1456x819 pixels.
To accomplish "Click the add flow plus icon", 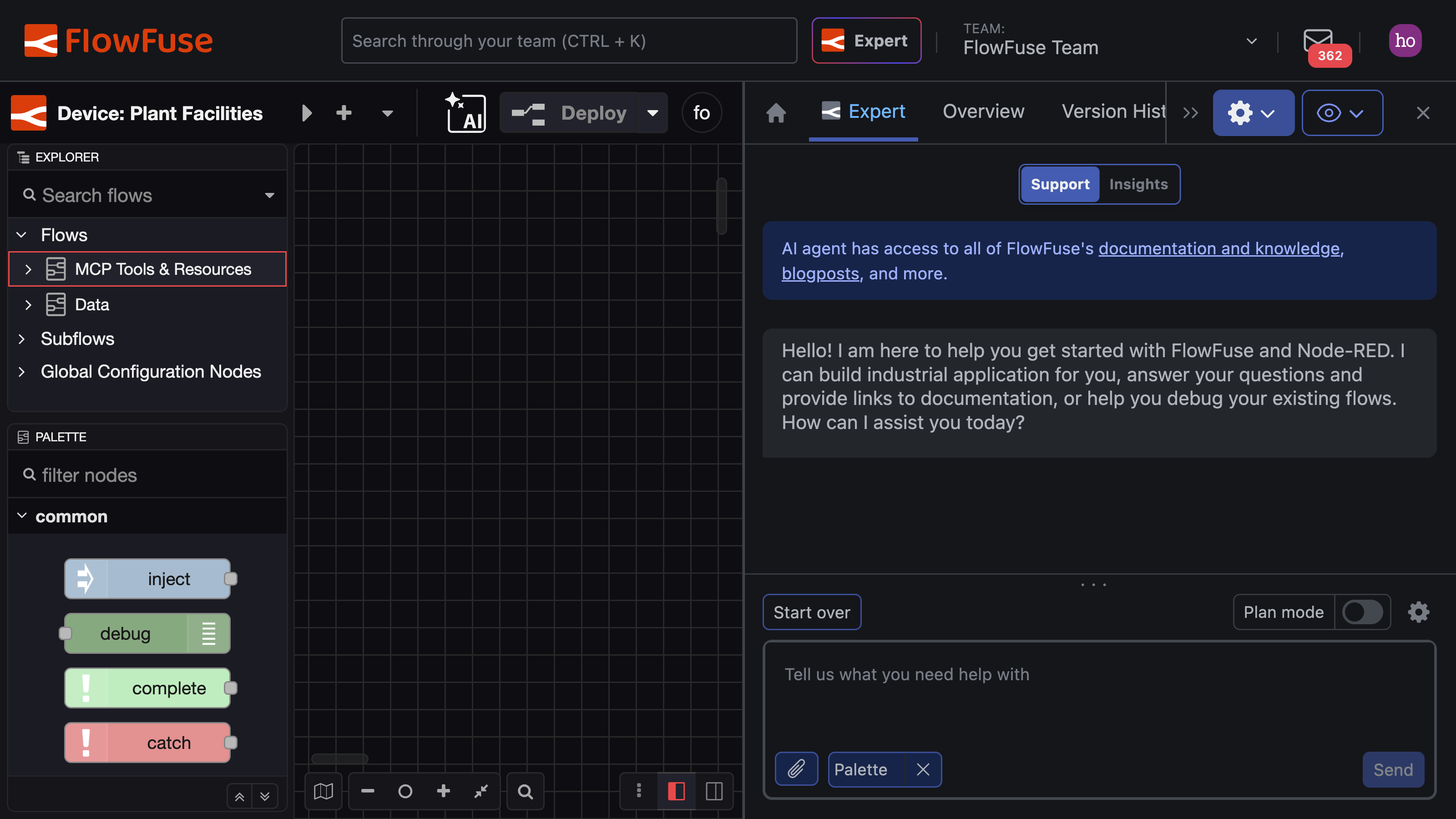I will (x=344, y=113).
